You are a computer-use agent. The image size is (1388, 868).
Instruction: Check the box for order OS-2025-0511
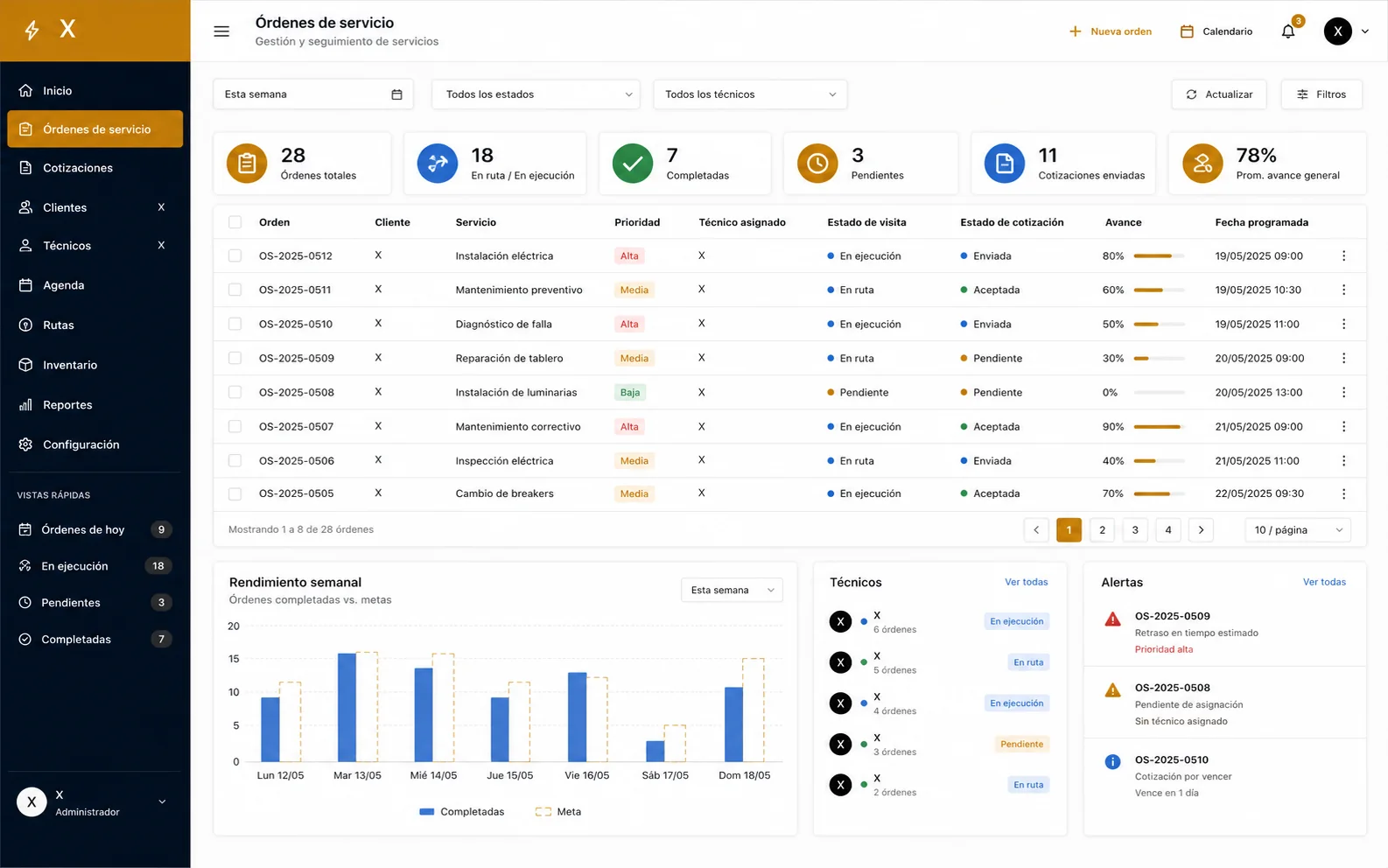pyautogui.click(x=235, y=290)
